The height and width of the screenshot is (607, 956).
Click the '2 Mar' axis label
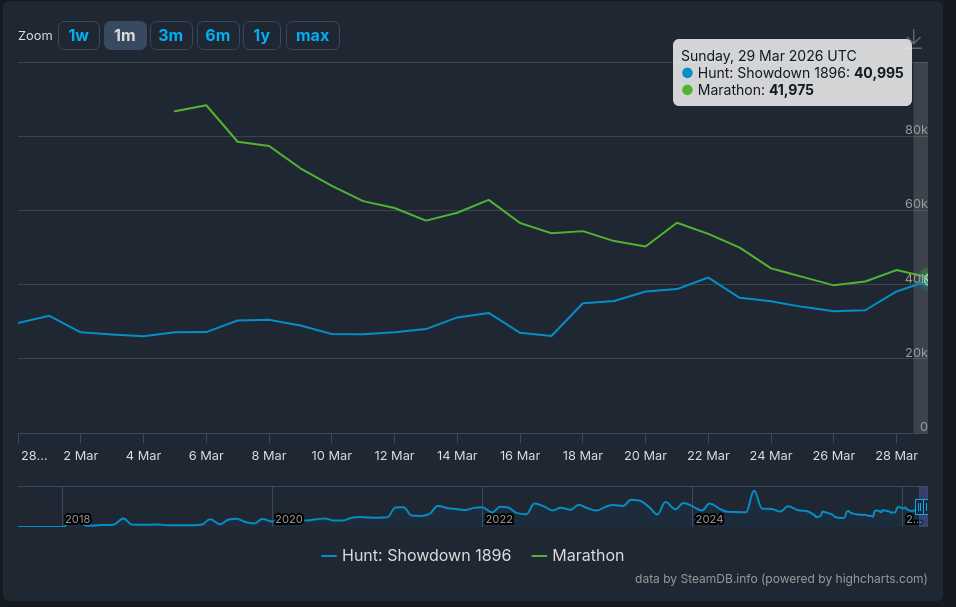point(80,456)
